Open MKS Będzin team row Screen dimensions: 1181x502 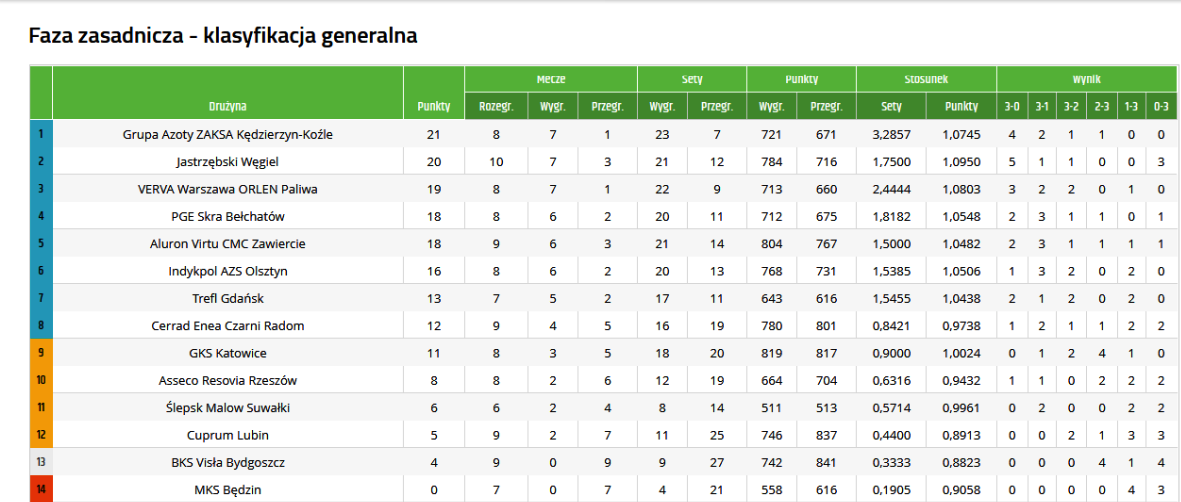tap(228, 490)
